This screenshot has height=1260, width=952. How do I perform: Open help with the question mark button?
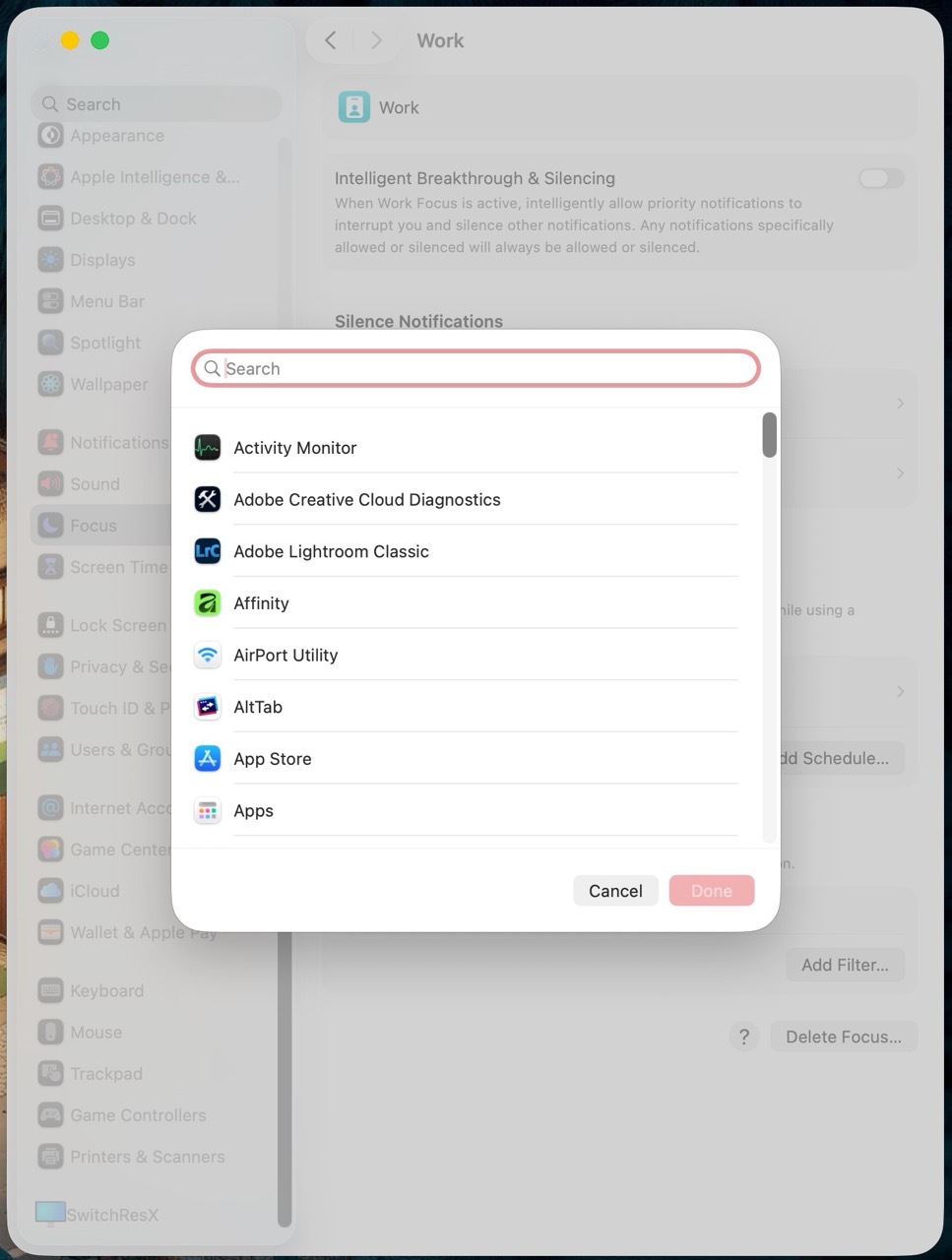coord(744,1037)
